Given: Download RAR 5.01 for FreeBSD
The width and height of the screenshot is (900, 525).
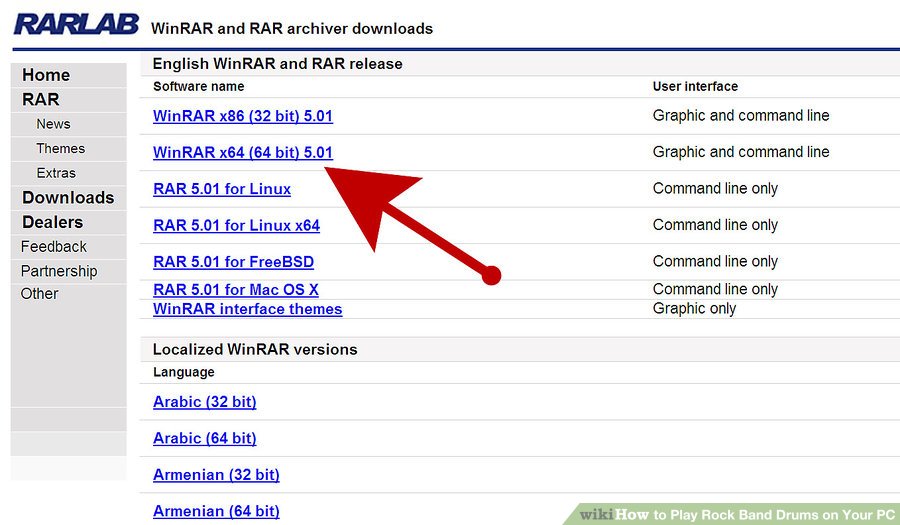Looking at the screenshot, I should pyautogui.click(x=233, y=262).
